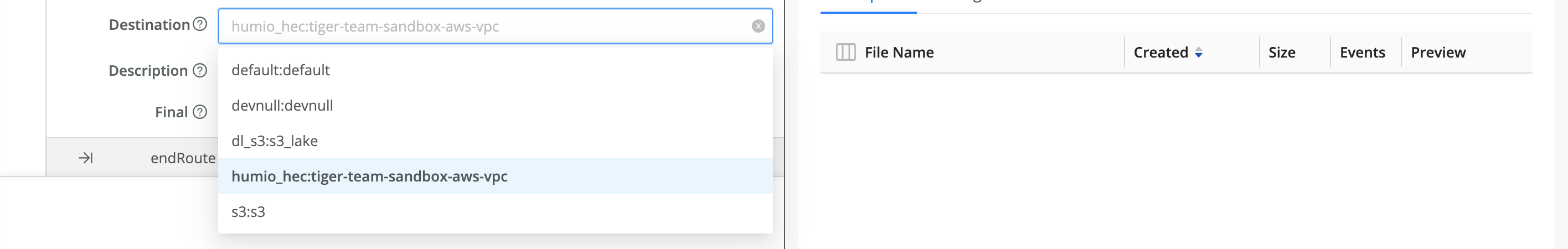Choose the devnull:devnull destination option
1568x249 pixels.
click(x=282, y=105)
